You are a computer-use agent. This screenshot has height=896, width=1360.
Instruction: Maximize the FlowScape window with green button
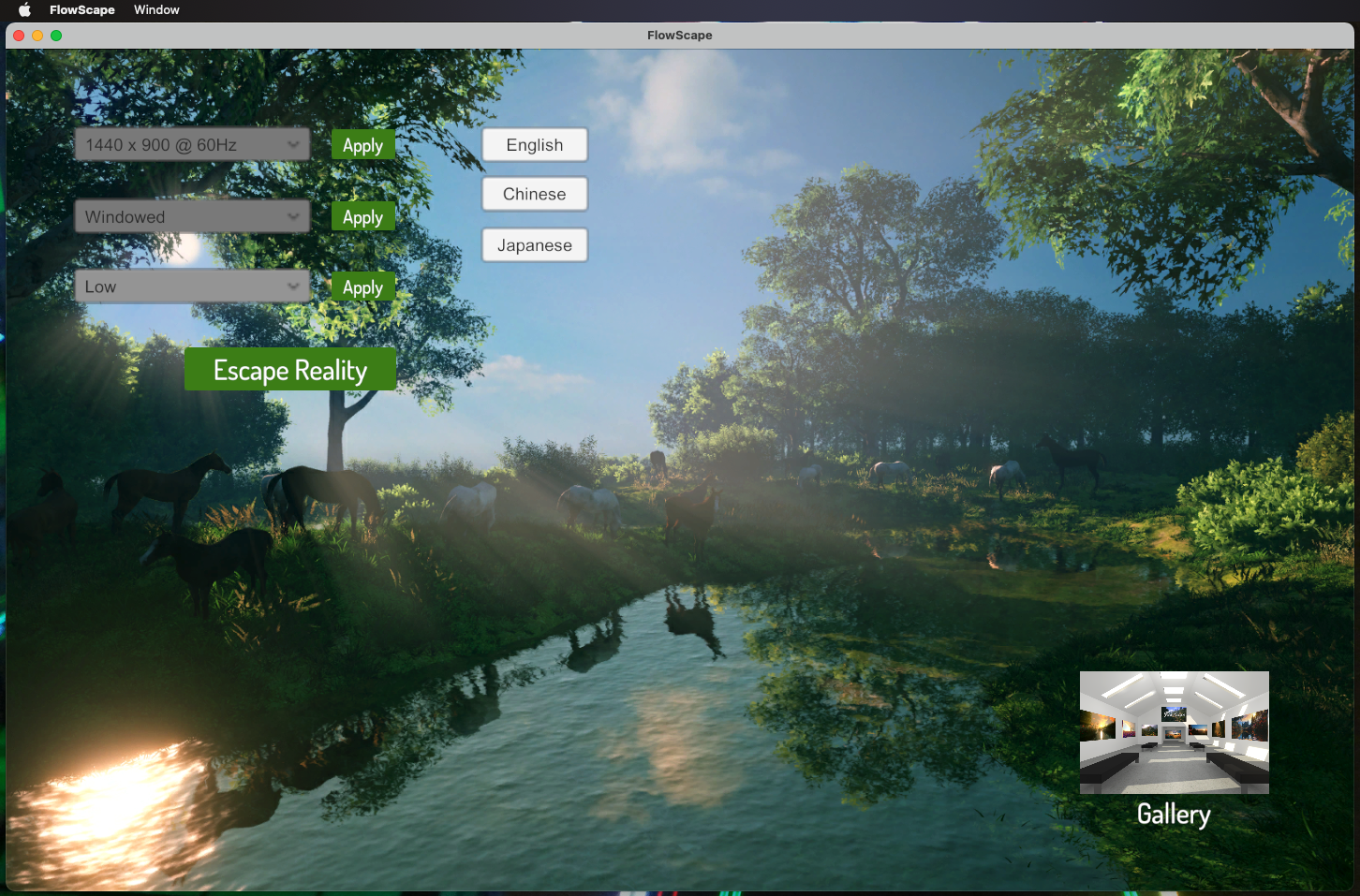pos(56,36)
